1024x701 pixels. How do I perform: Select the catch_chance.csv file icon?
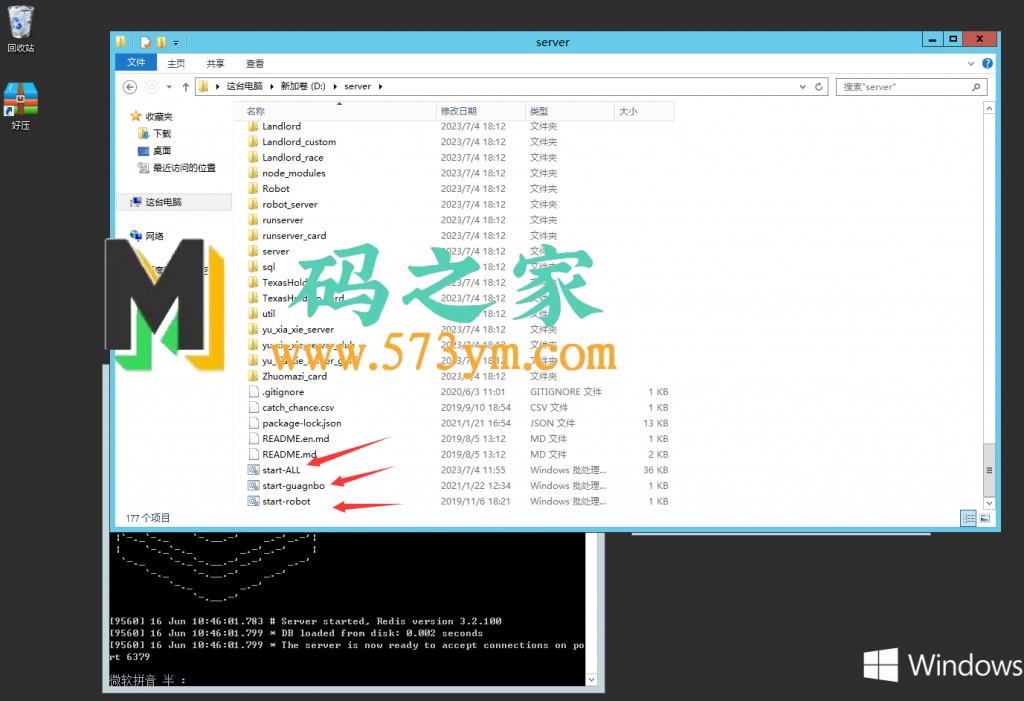click(253, 408)
